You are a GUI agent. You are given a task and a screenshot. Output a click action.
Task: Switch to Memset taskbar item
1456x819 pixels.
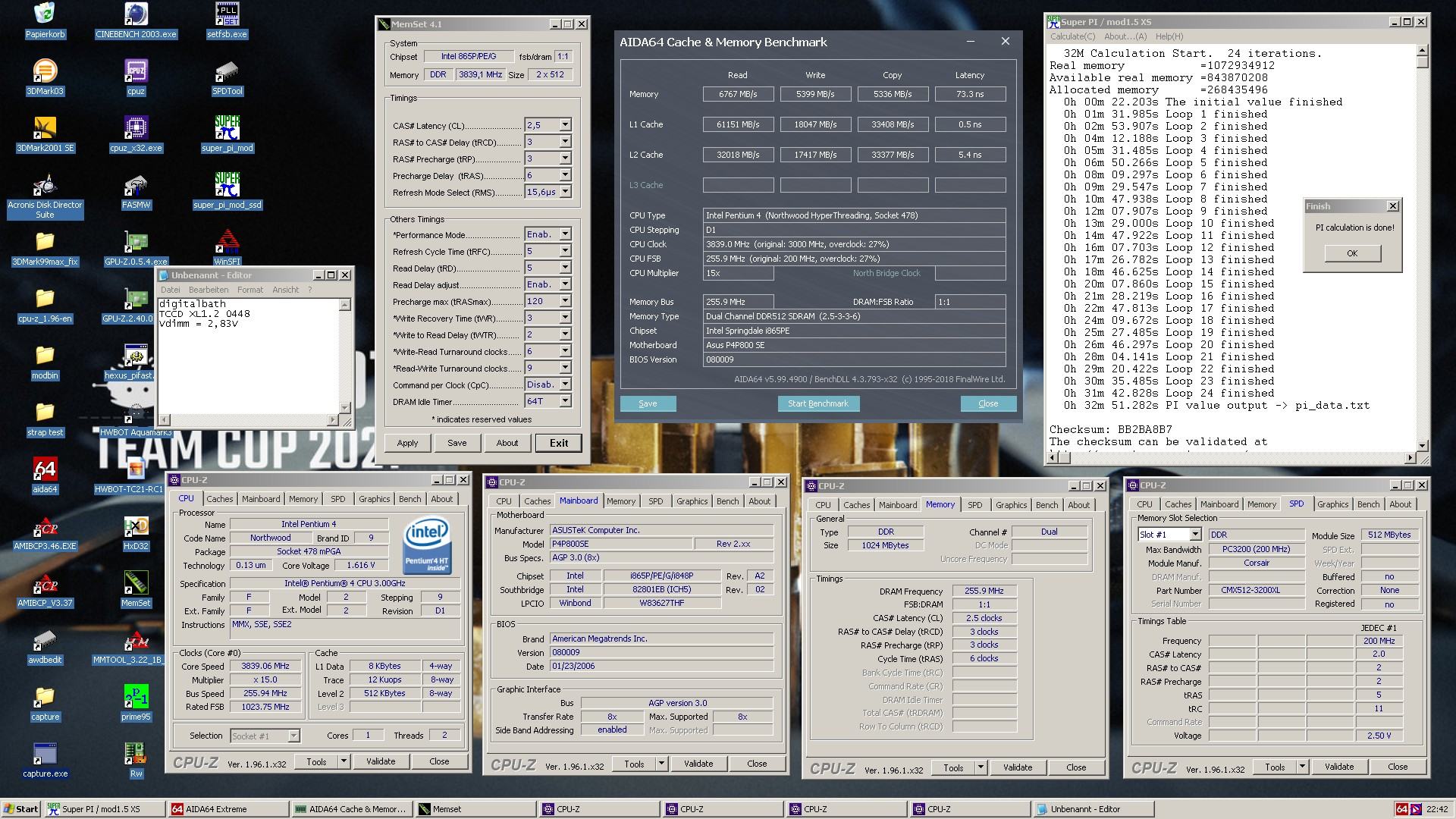click(x=475, y=809)
